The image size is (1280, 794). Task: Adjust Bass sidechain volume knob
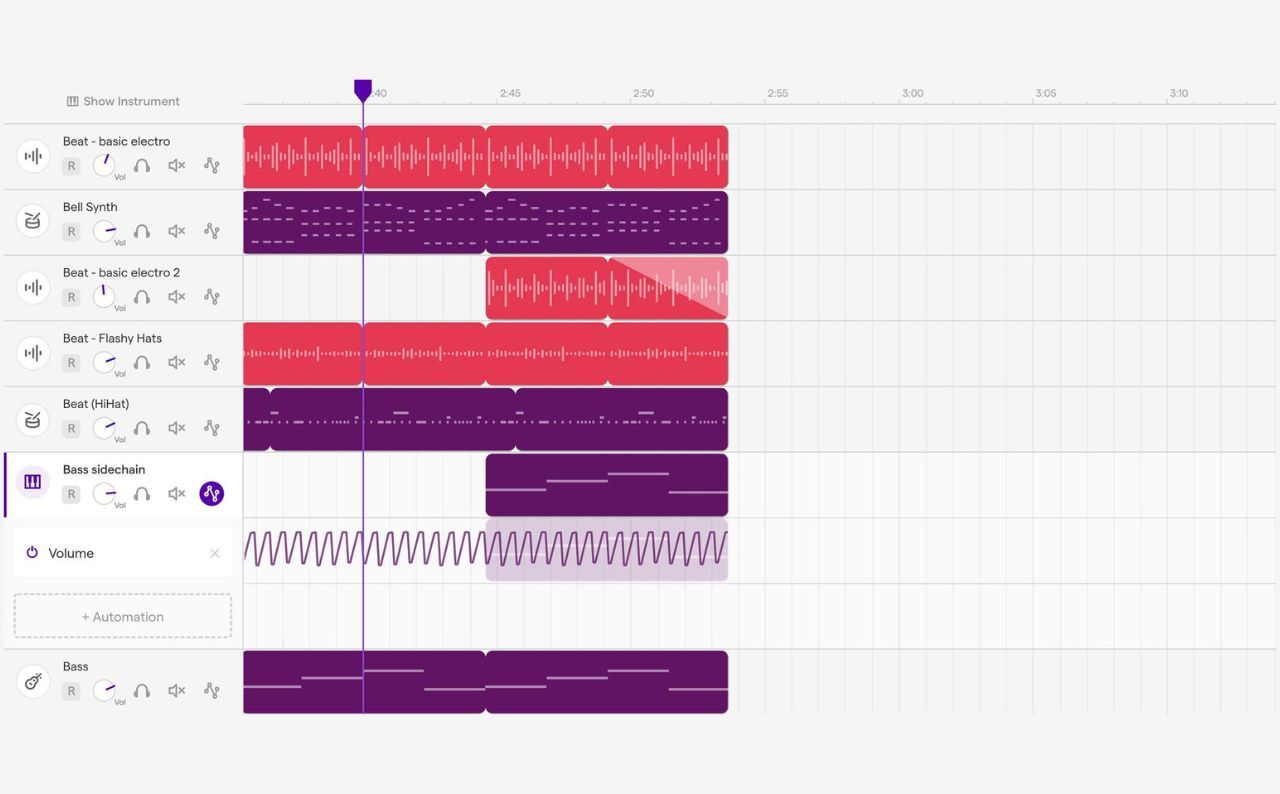tap(104, 494)
